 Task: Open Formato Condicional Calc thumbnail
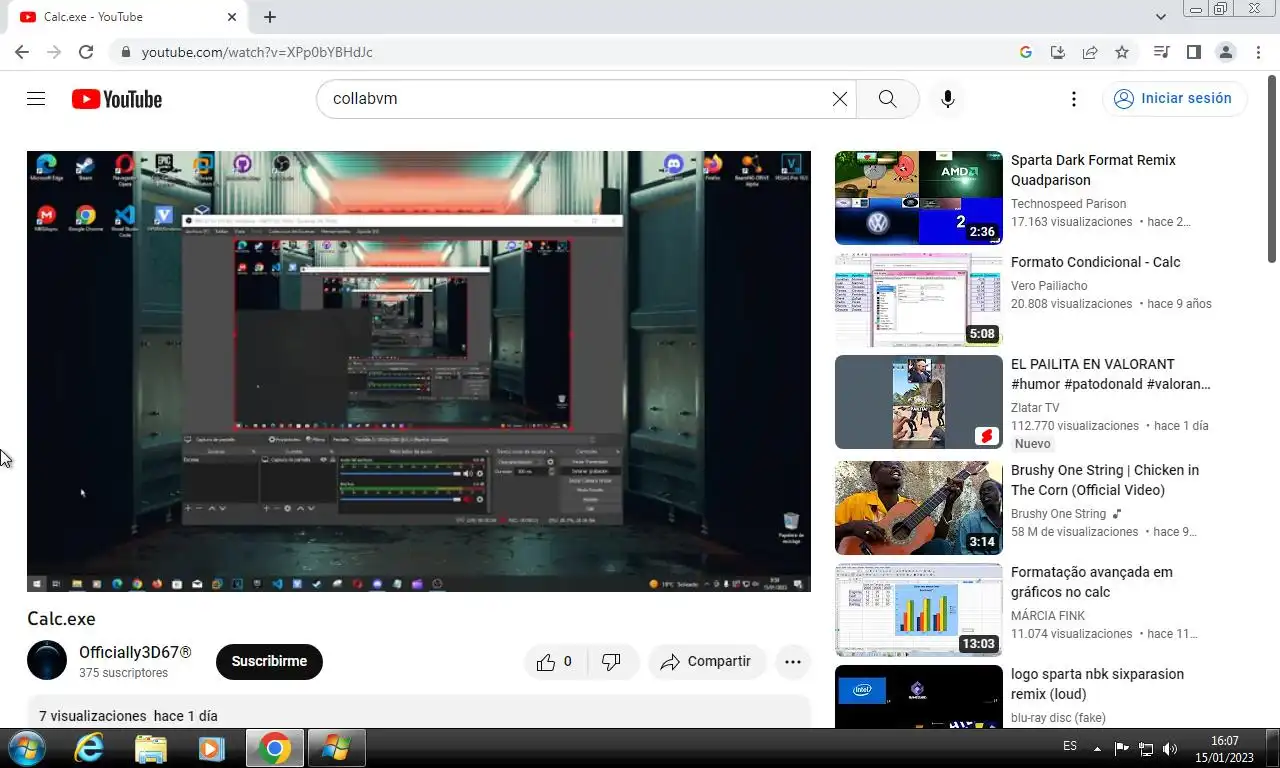click(919, 300)
